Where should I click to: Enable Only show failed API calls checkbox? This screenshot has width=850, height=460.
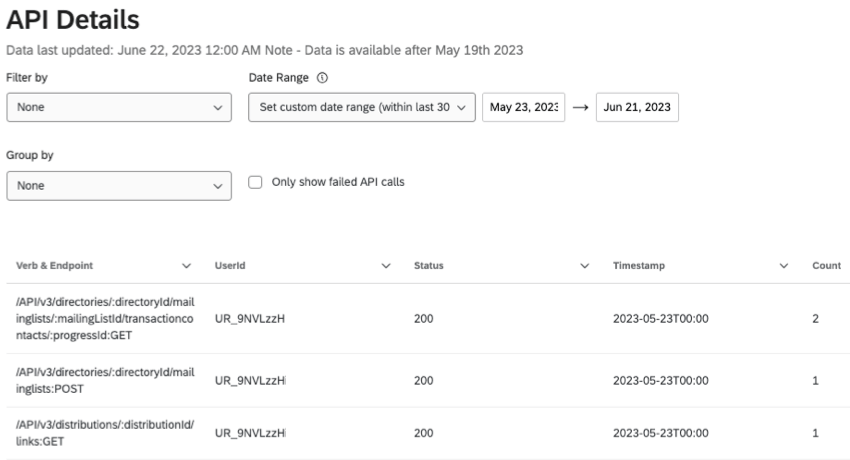coord(255,182)
